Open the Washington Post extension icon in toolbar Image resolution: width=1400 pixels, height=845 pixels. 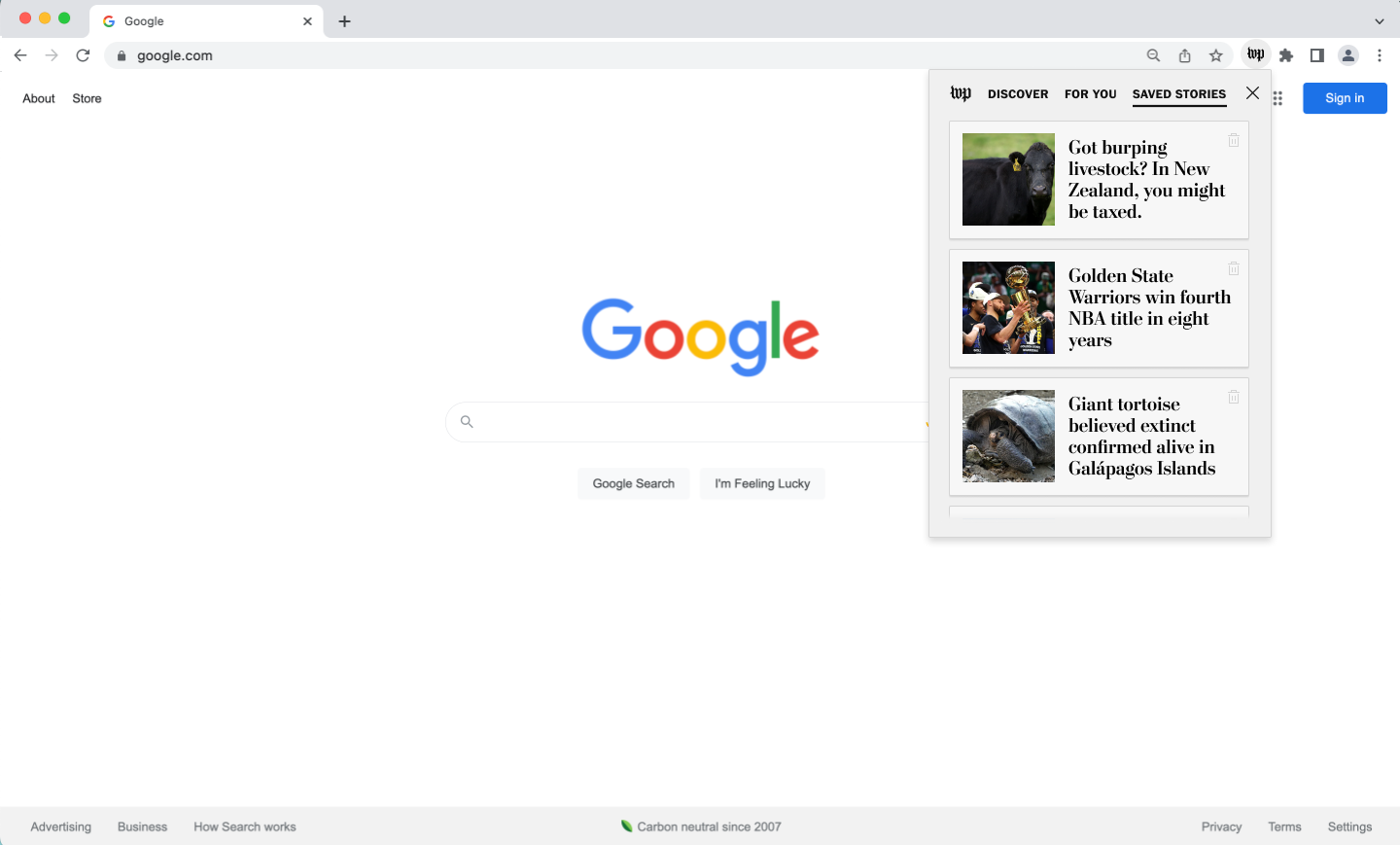pyautogui.click(x=1256, y=55)
